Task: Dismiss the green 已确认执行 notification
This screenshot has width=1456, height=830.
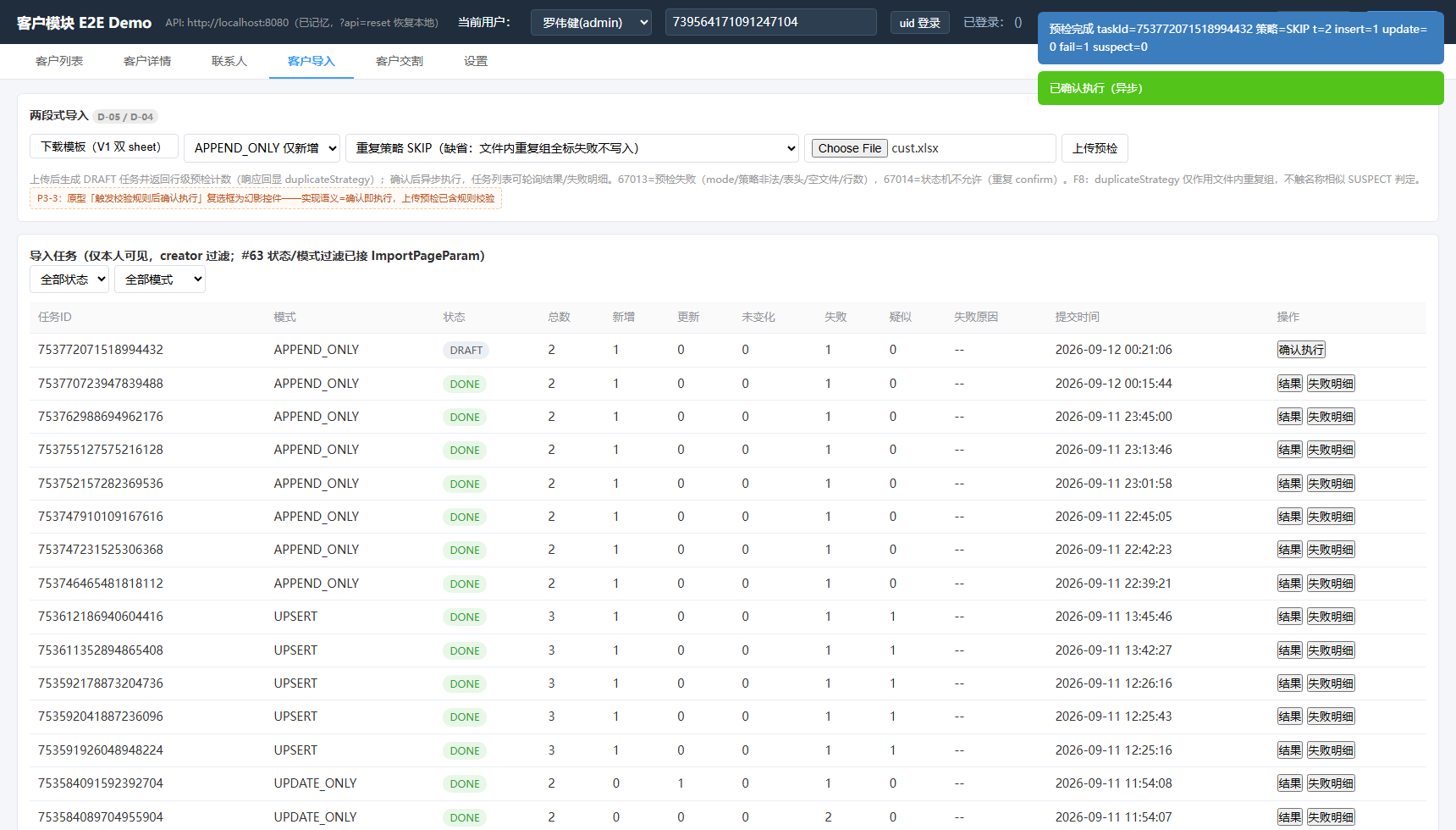Action: pos(1241,88)
